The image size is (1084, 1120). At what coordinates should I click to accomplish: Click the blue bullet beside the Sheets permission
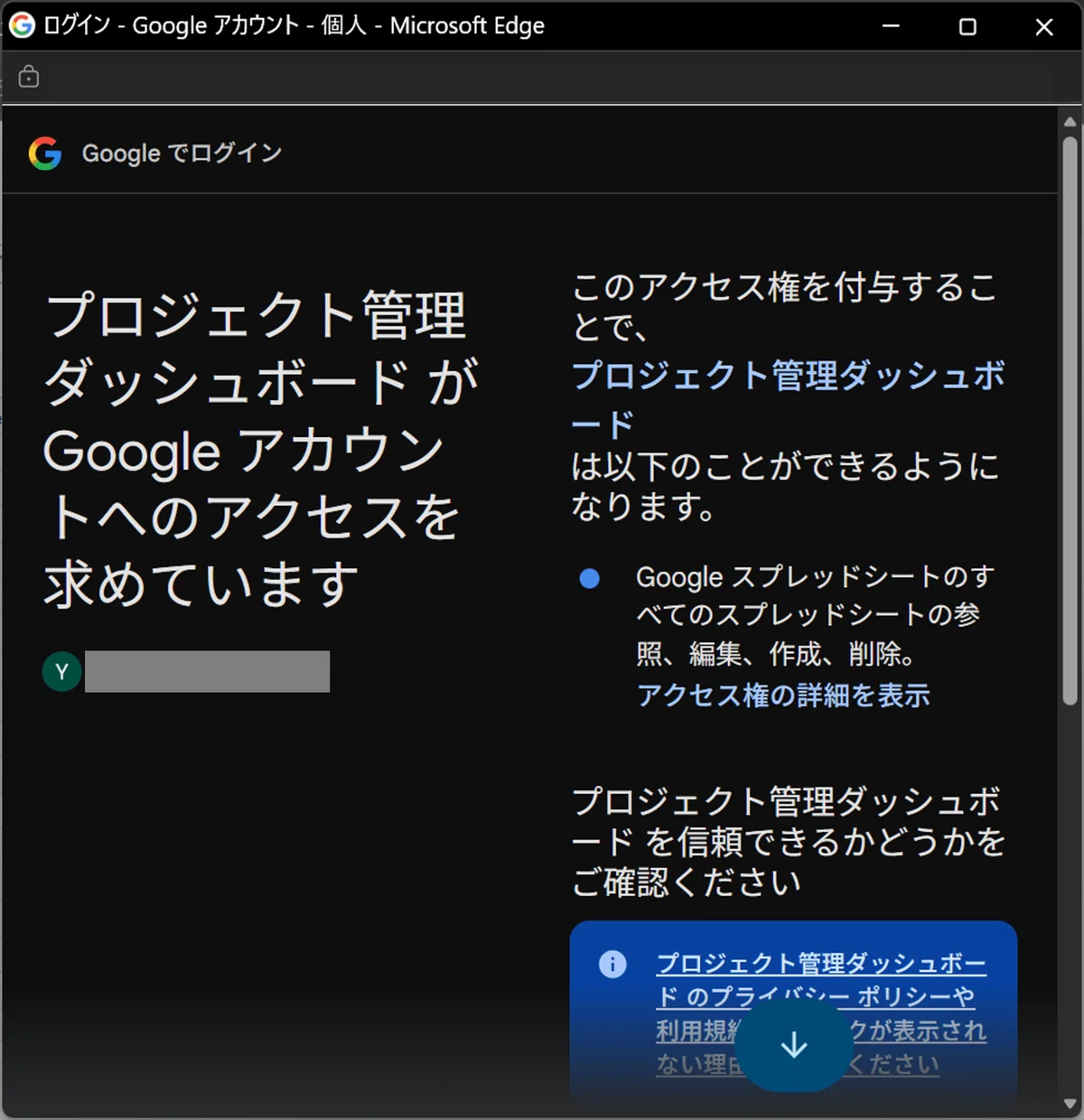tap(590, 578)
